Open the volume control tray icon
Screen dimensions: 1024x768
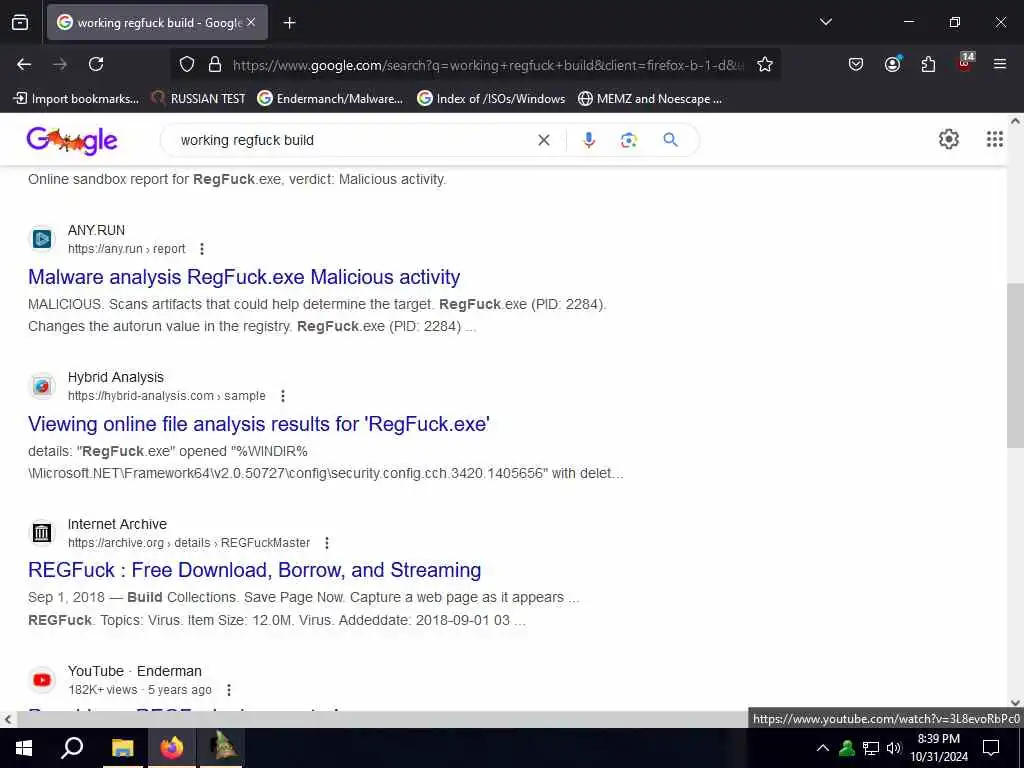tap(894, 748)
